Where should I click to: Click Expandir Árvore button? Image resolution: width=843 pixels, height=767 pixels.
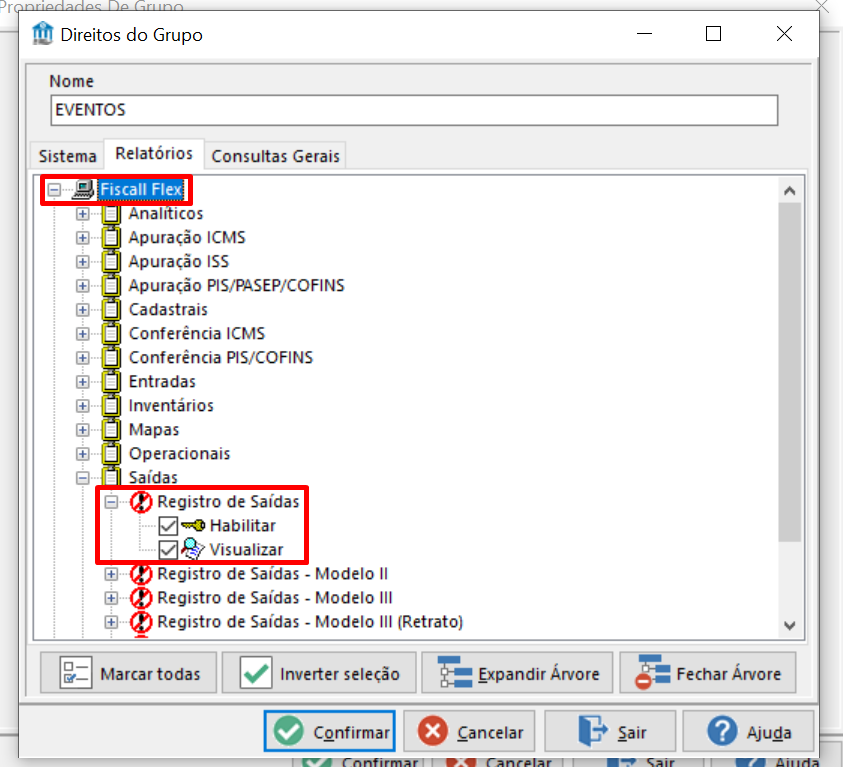point(517,673)
